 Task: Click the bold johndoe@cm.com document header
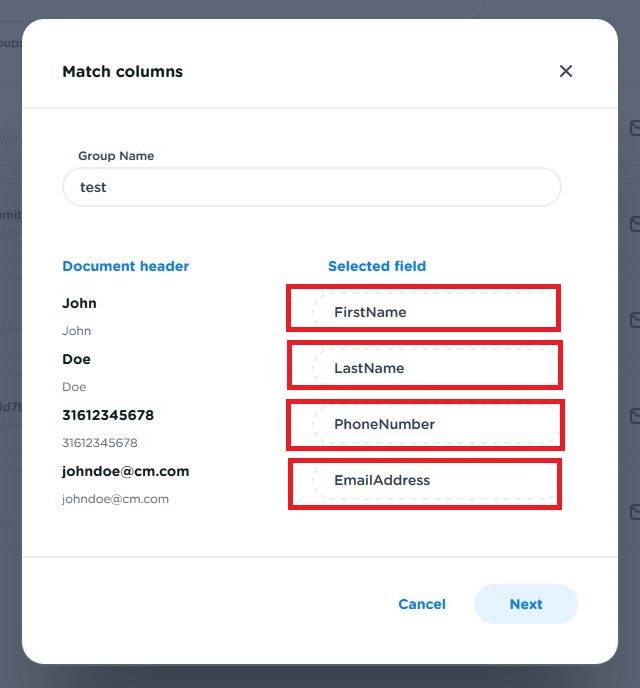125,471
